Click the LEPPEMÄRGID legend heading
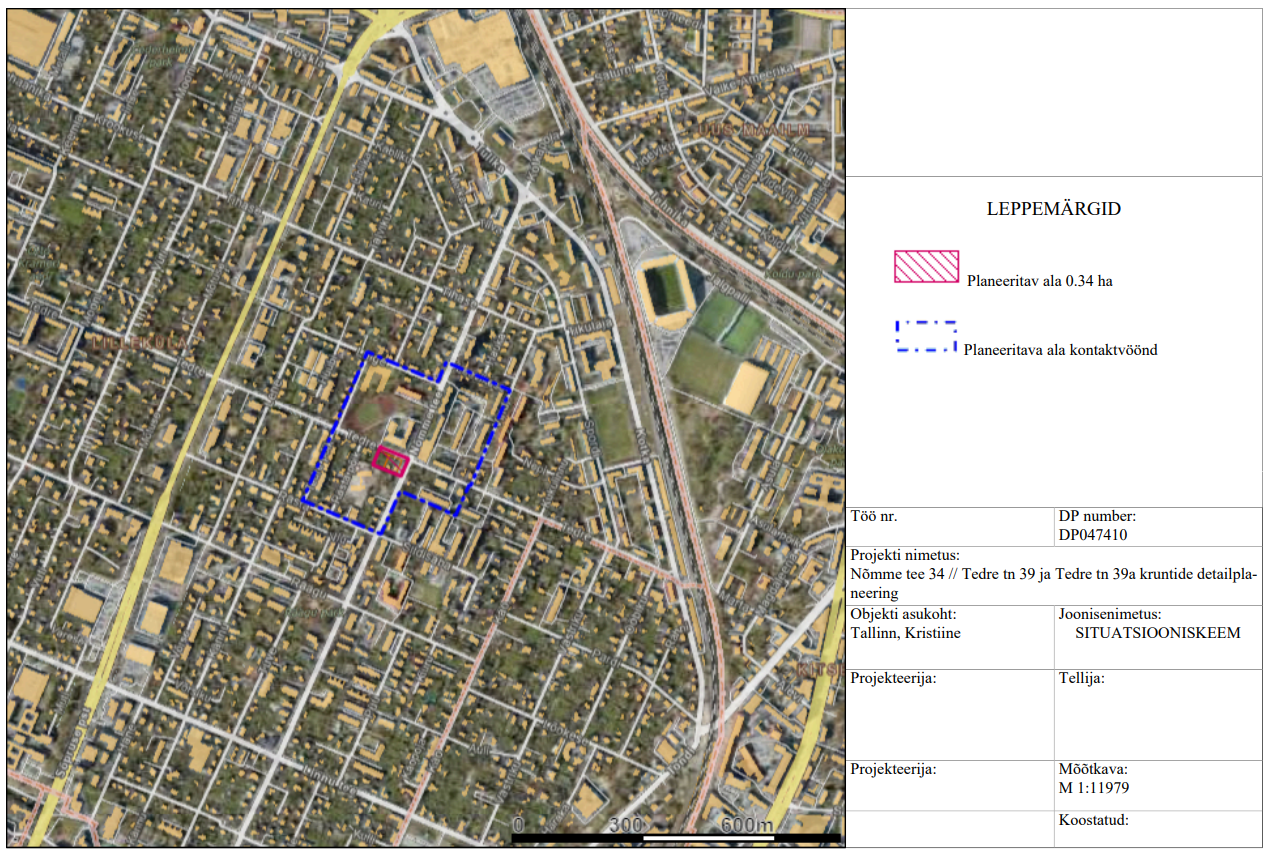Screen dimensions: 1270x853 pyautogui.click(x=1053, y=210)
